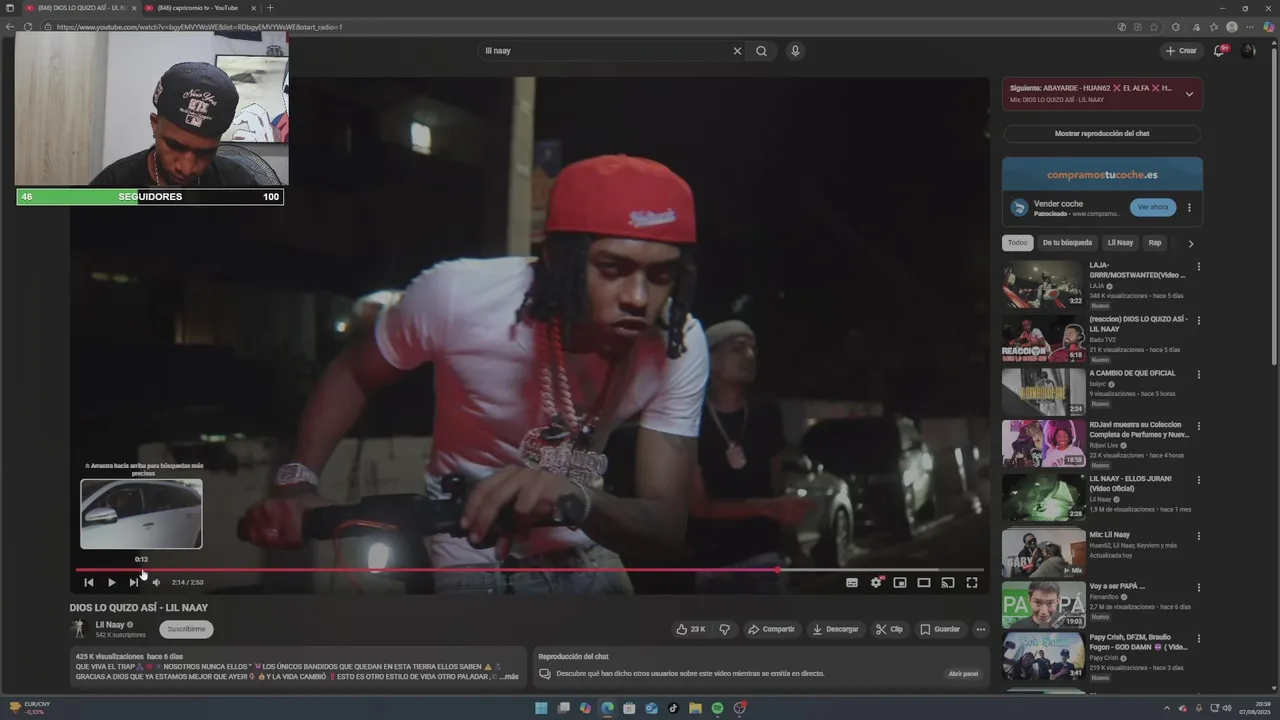Open the menu for the reaccion DIOS LO QUIZO video
Viewport: 1280px width, 720px height.
click(1198, 321)
